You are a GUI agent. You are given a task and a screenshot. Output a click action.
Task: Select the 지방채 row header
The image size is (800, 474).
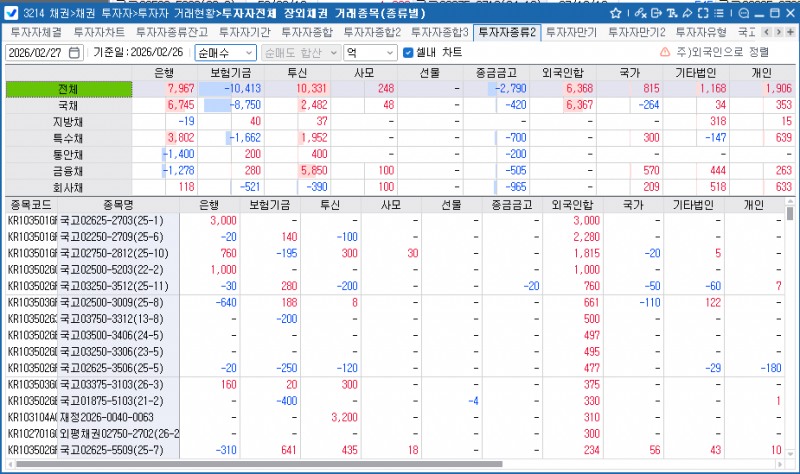pos(68,122)
